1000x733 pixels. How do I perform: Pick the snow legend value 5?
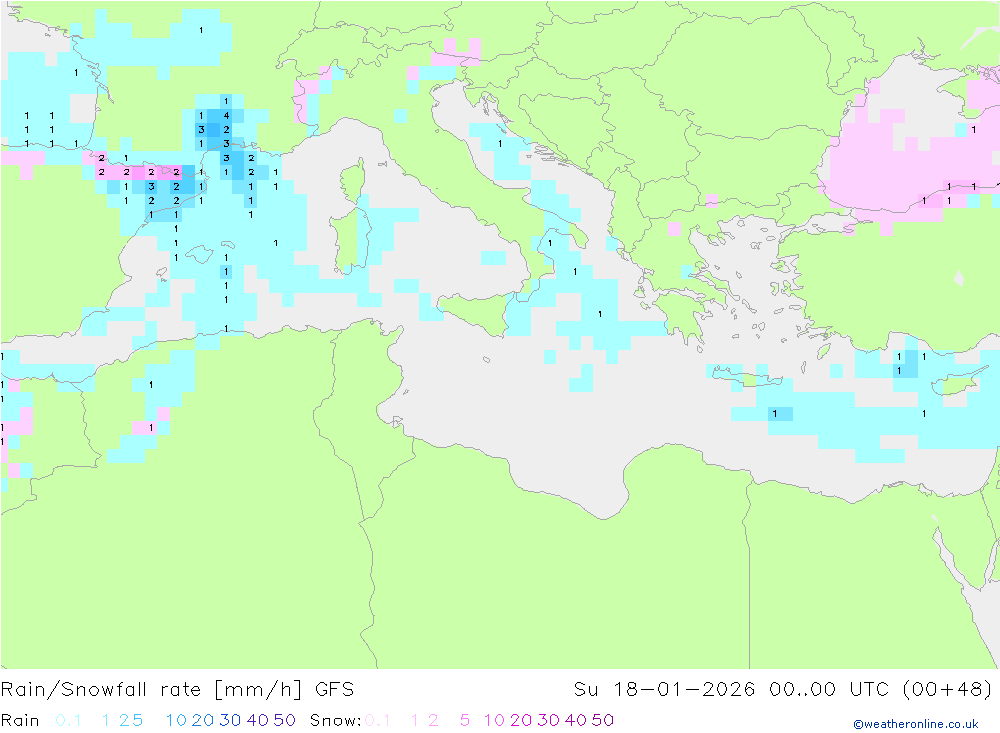pyautogui.click(x=465, y=720)
